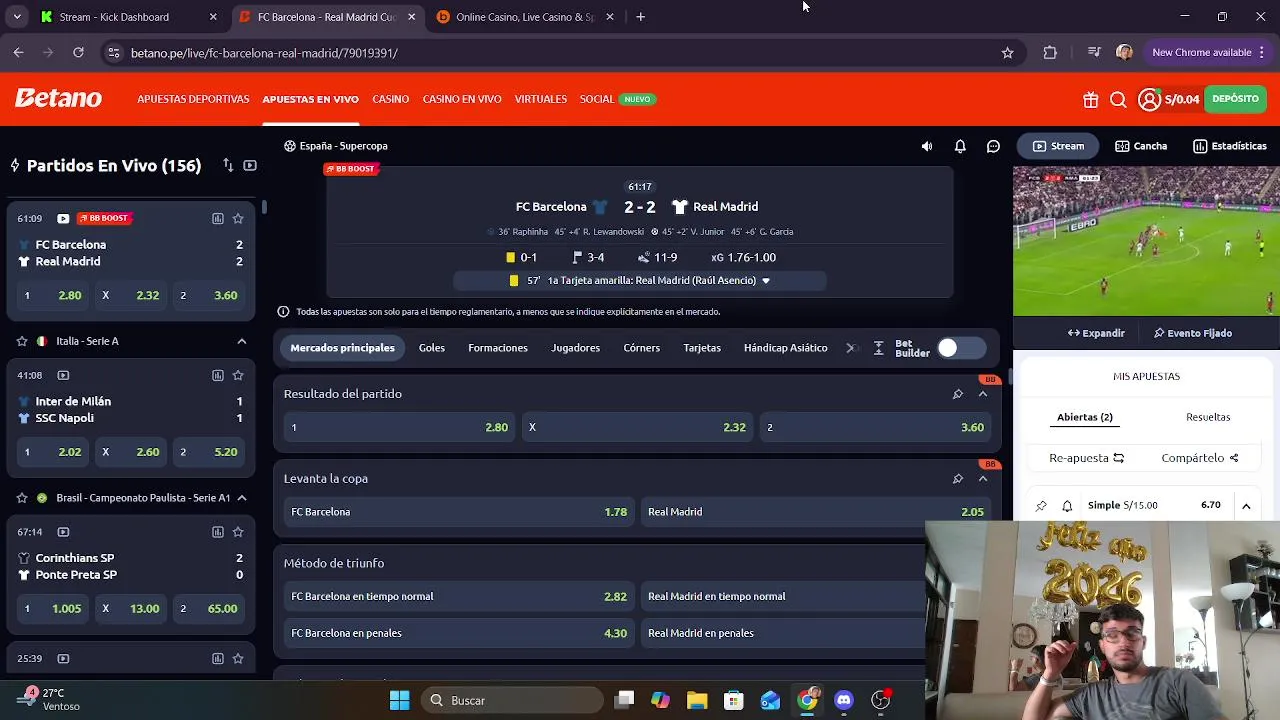Click the Windows taskbar Buscar search box

(512, 700)
